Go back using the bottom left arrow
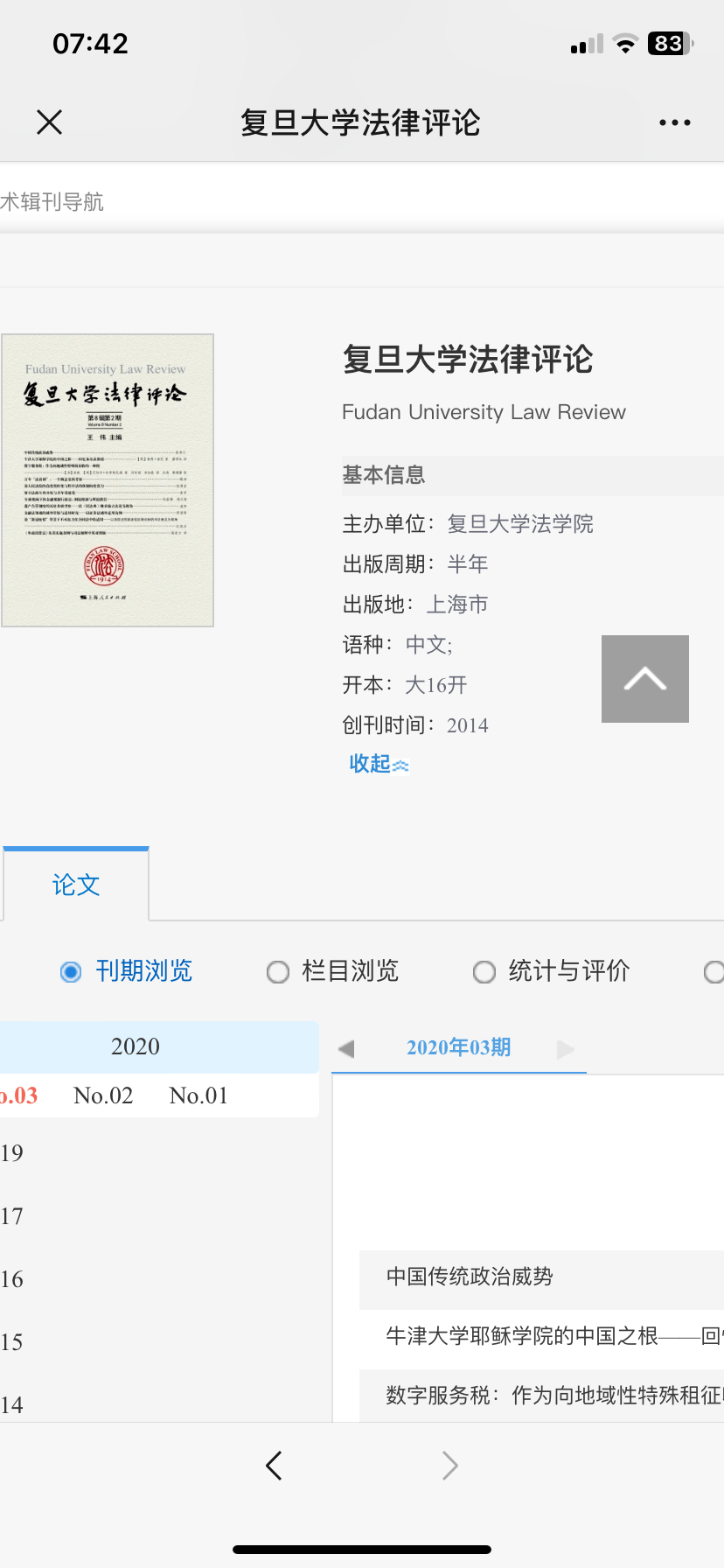Image resolution: width=724 pixels, height=1568 pixels. (x=274, y=1465)
